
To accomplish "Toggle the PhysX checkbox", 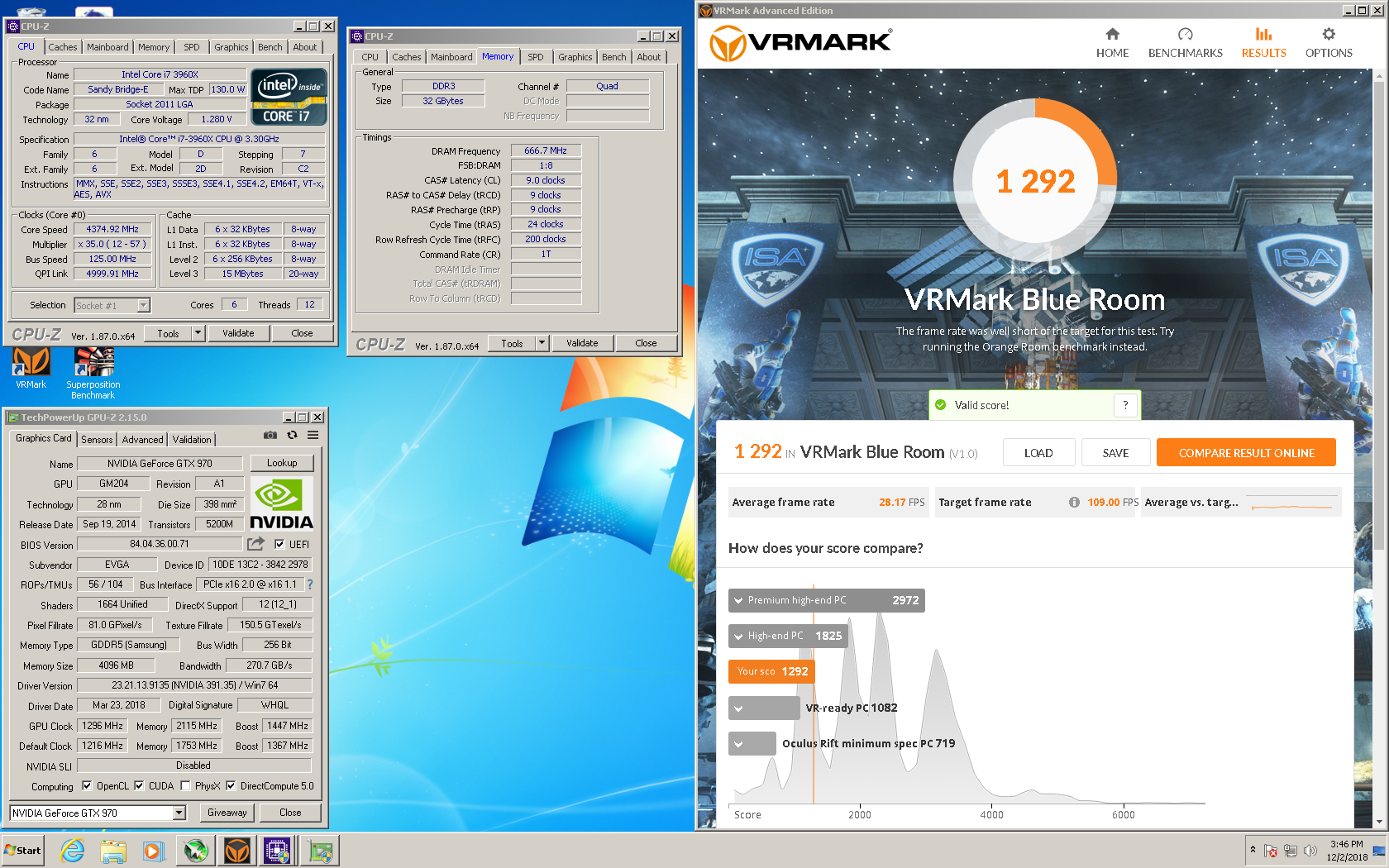I will pyautogui.click(x=185, y=786).
